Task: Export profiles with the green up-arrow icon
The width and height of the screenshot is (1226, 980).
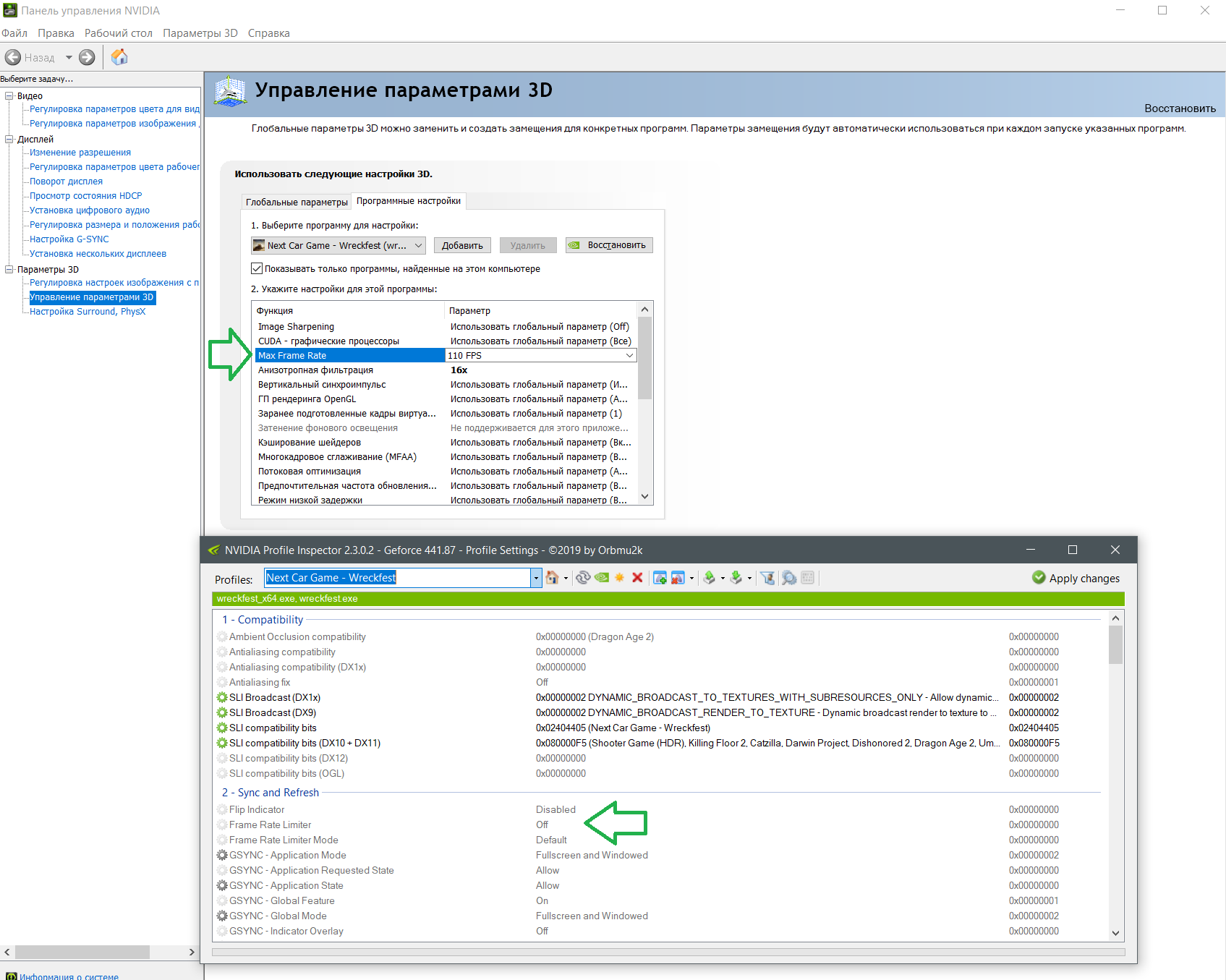Action: [x=710, y=578]
